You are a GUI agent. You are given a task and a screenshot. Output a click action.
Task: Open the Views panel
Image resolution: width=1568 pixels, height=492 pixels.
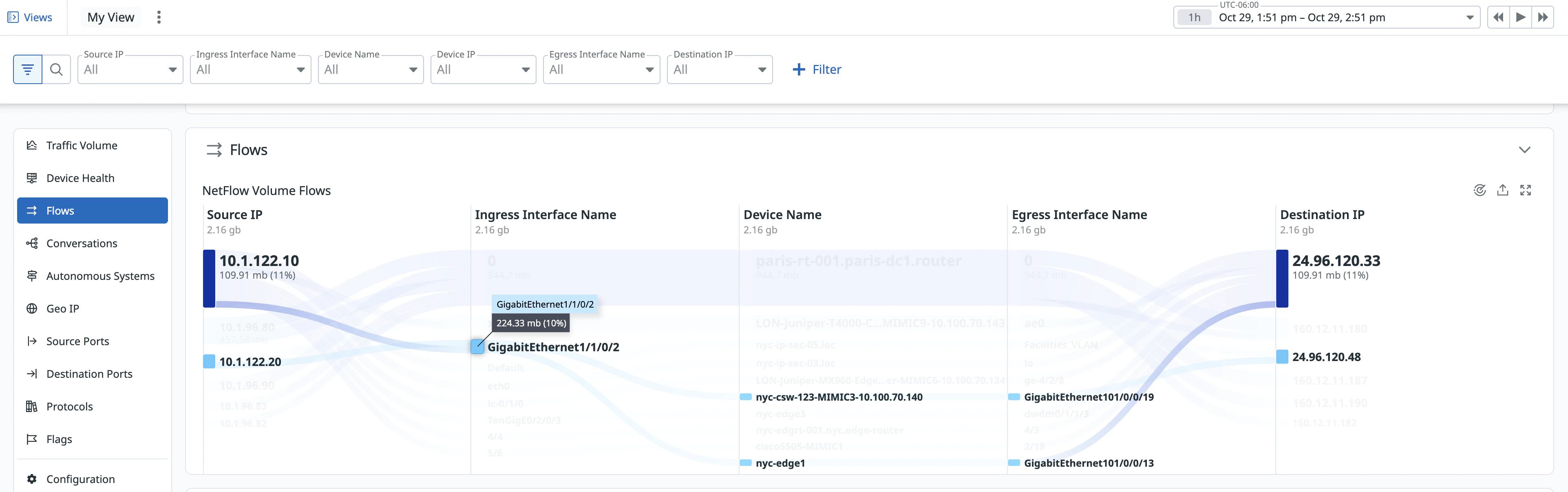[30, 17]
